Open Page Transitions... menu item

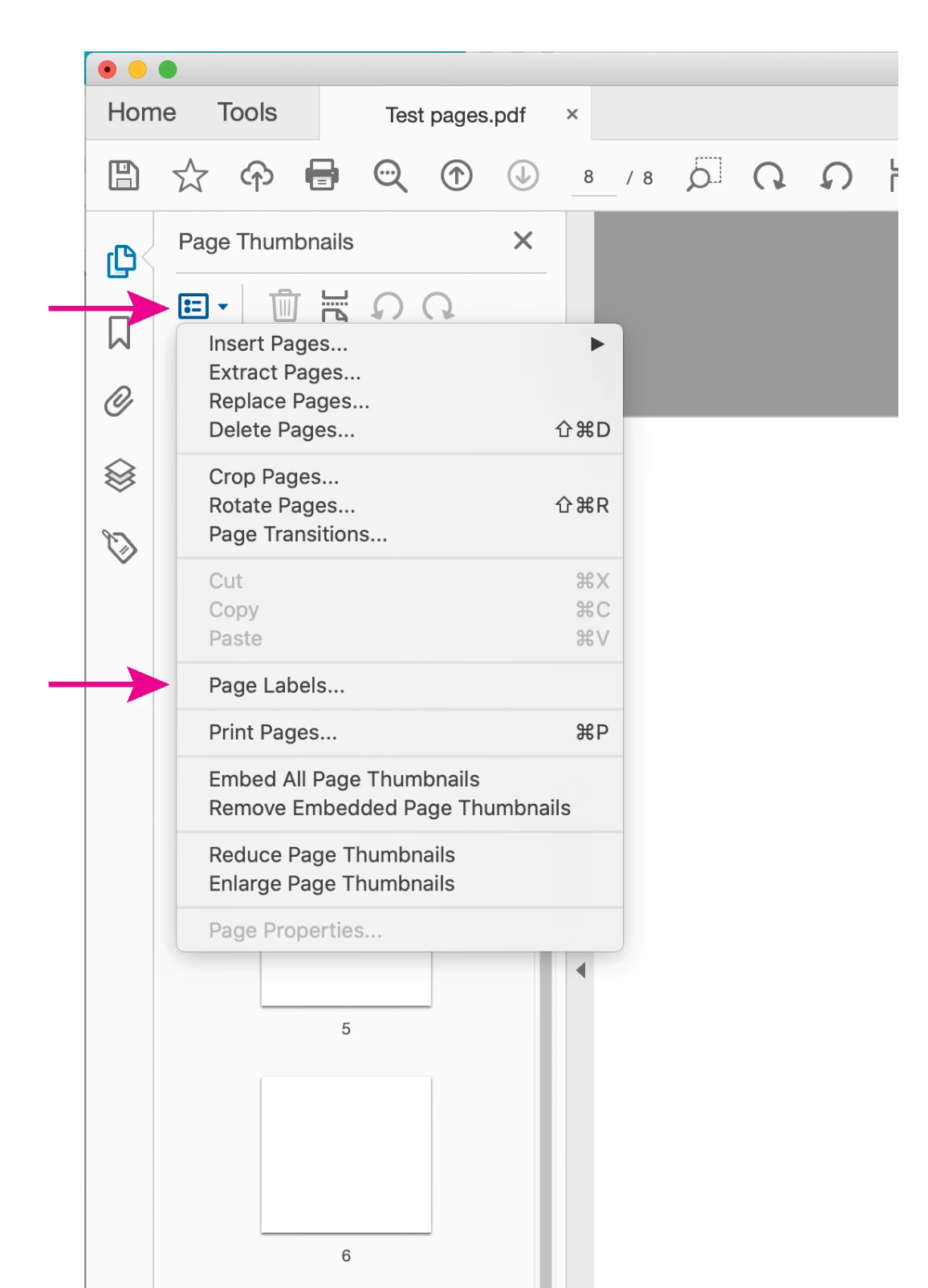point(400,535)
